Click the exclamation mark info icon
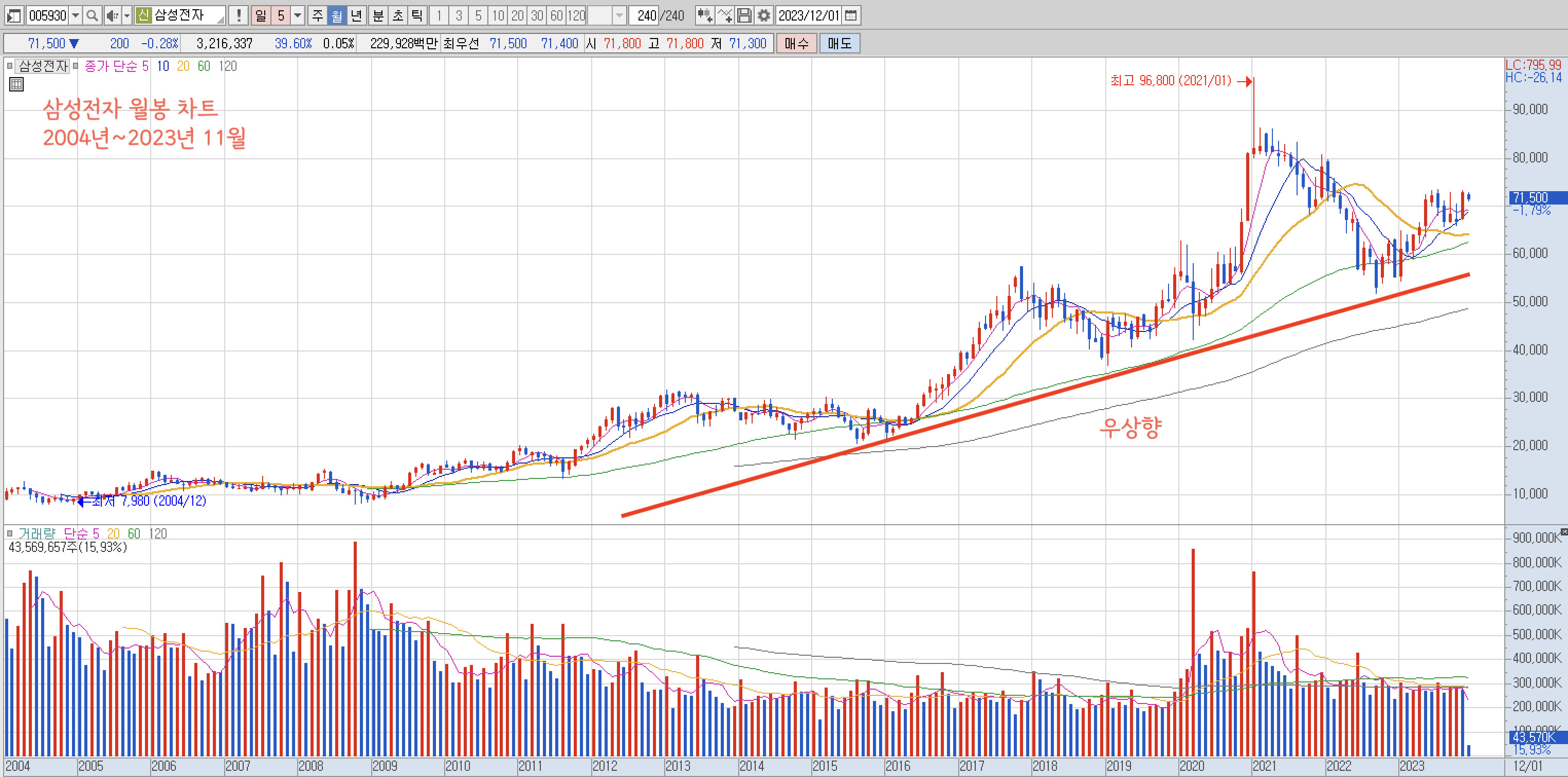Image resolution: width=1568 pixels, height=777 pixels. pos(239,16)
